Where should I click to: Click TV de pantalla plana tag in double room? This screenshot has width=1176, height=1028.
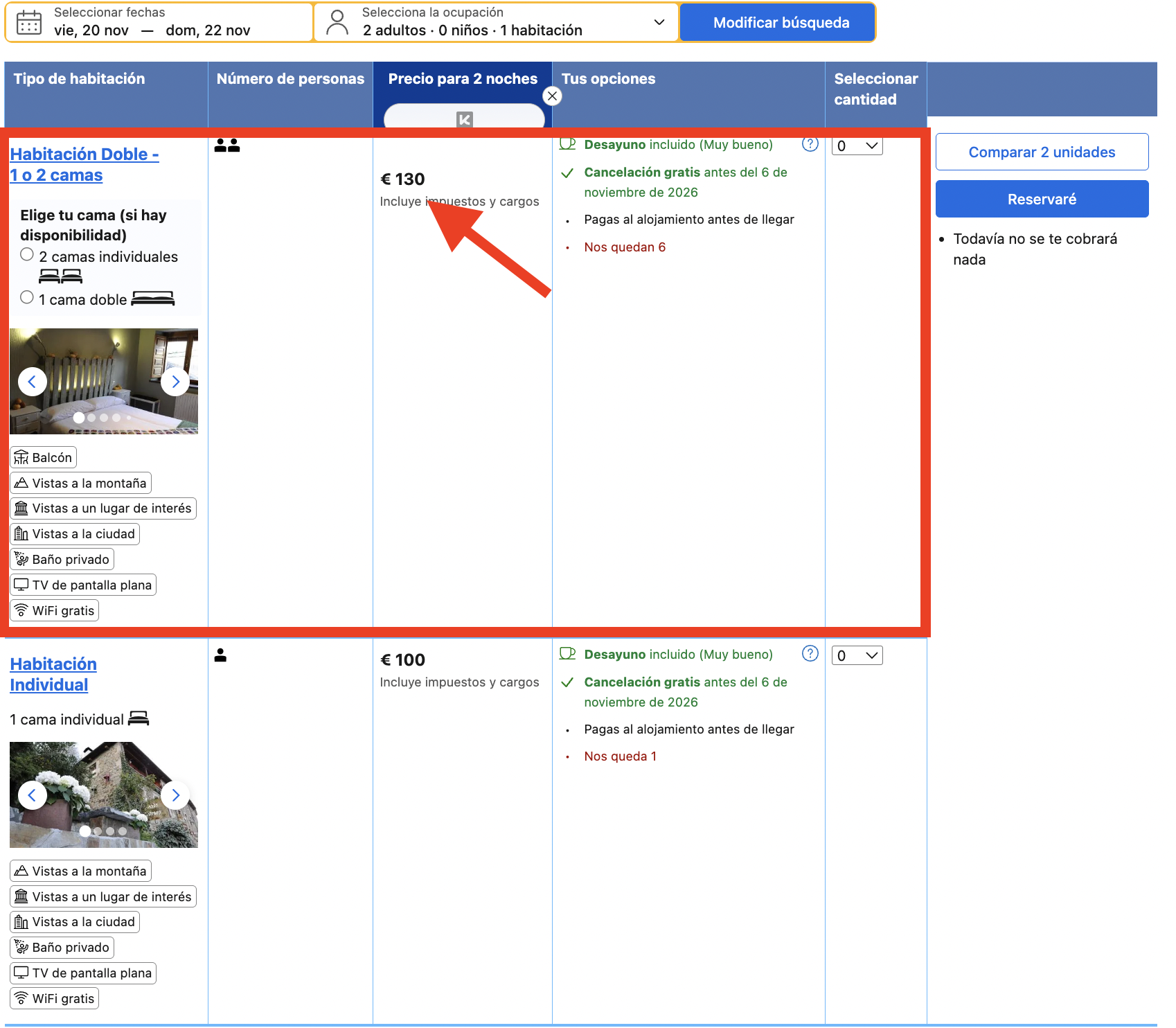coord(83,585)
